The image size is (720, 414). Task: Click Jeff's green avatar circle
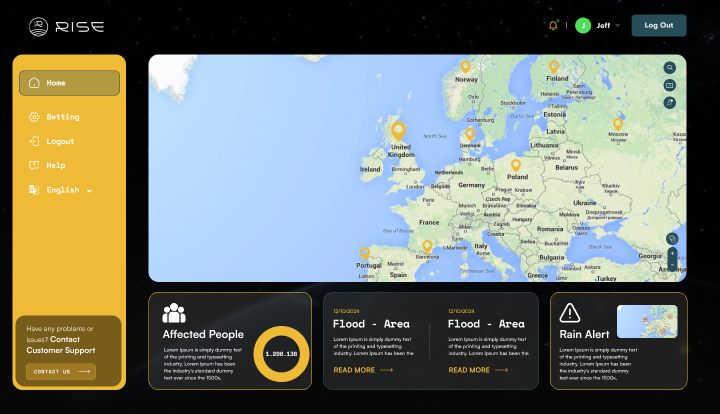583,25
